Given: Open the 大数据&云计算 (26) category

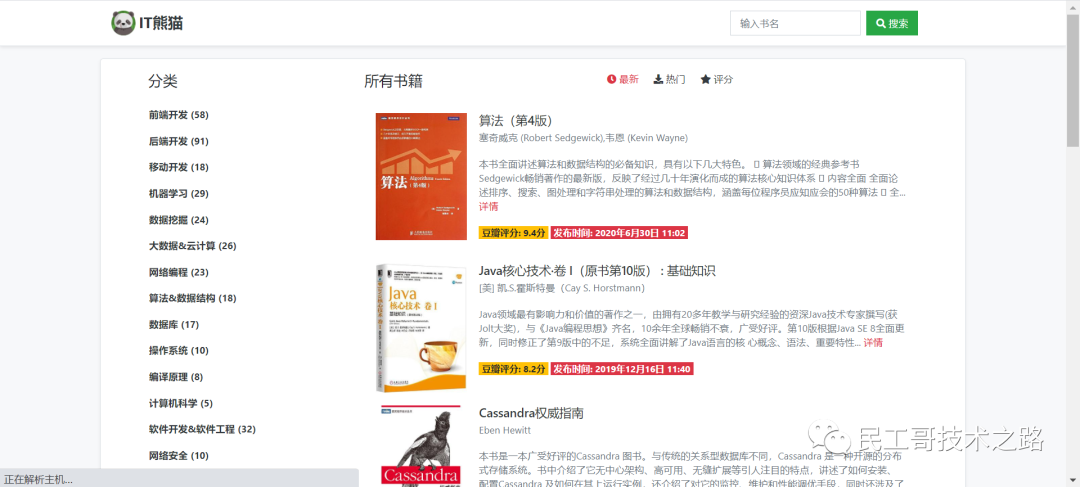Looking at the screenshot, I should pos(192,246).
